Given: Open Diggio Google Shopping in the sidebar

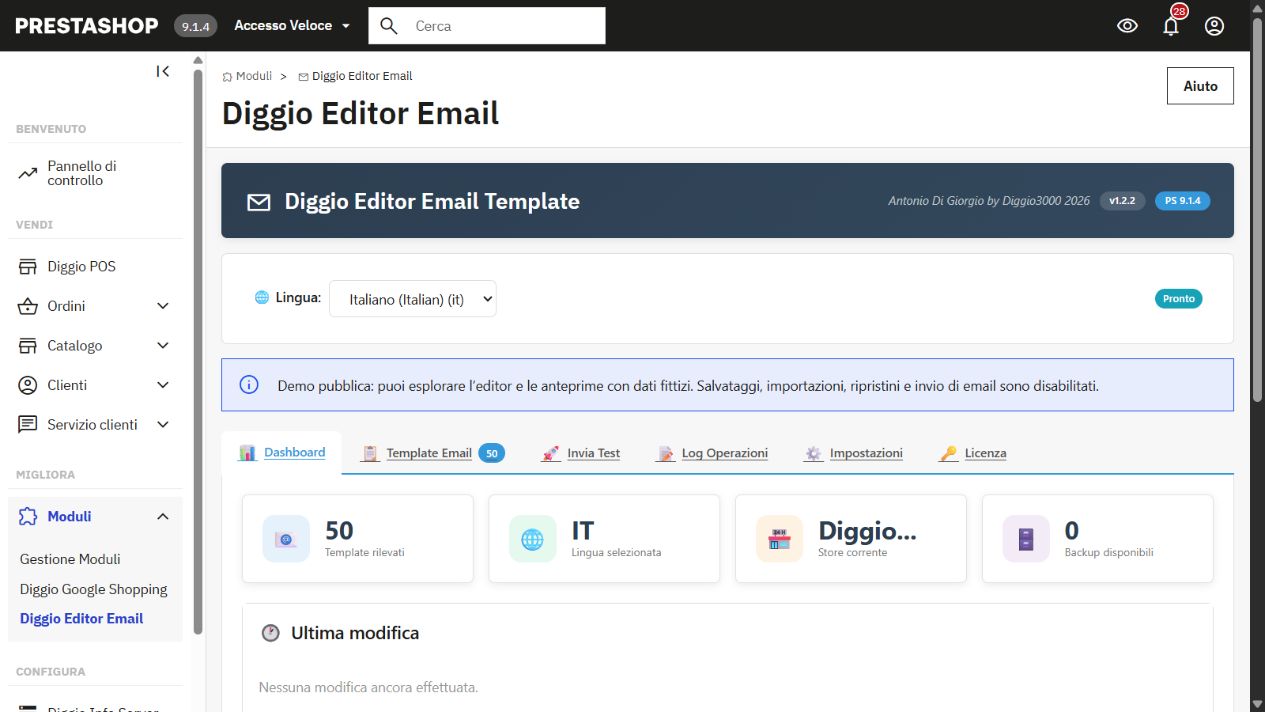Looking at the screenshot, I should pos(94,589).
